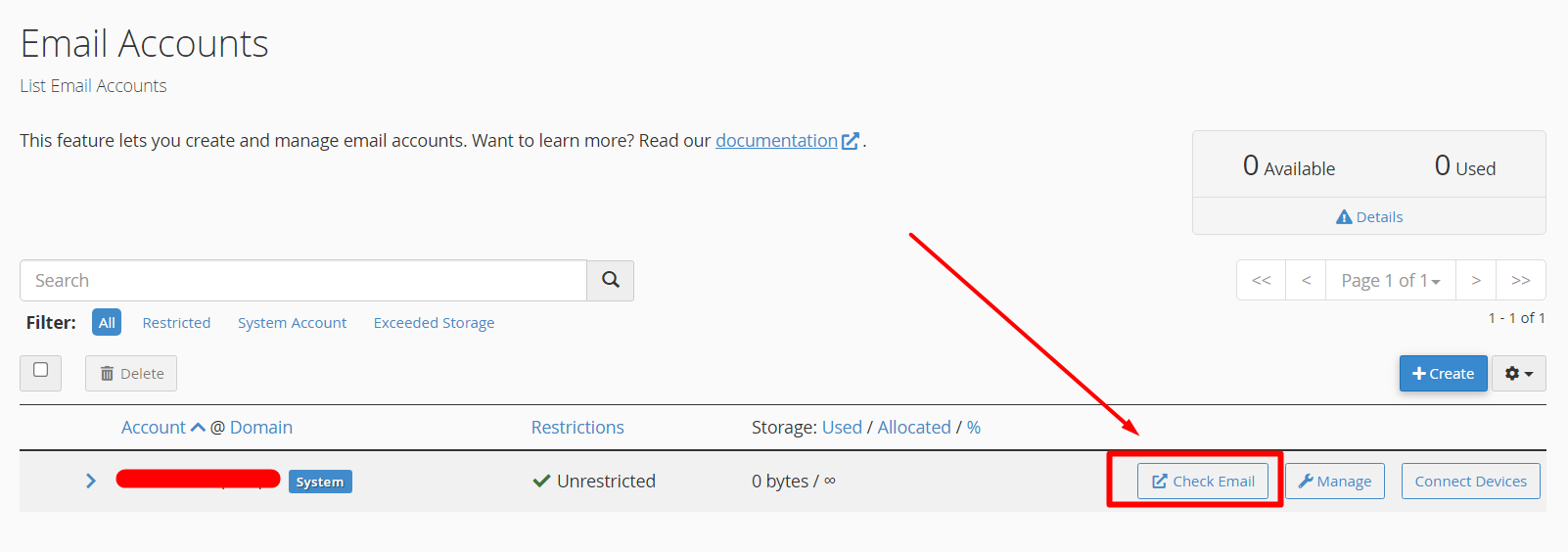Go to the last page button
The height and width of the screenshot is (552, 1568).
(x=1520, y=281)
